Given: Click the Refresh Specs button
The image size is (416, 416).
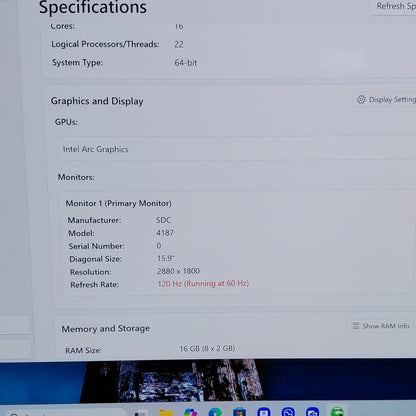Looking at the screenshot, I should [x=394, y=6].
